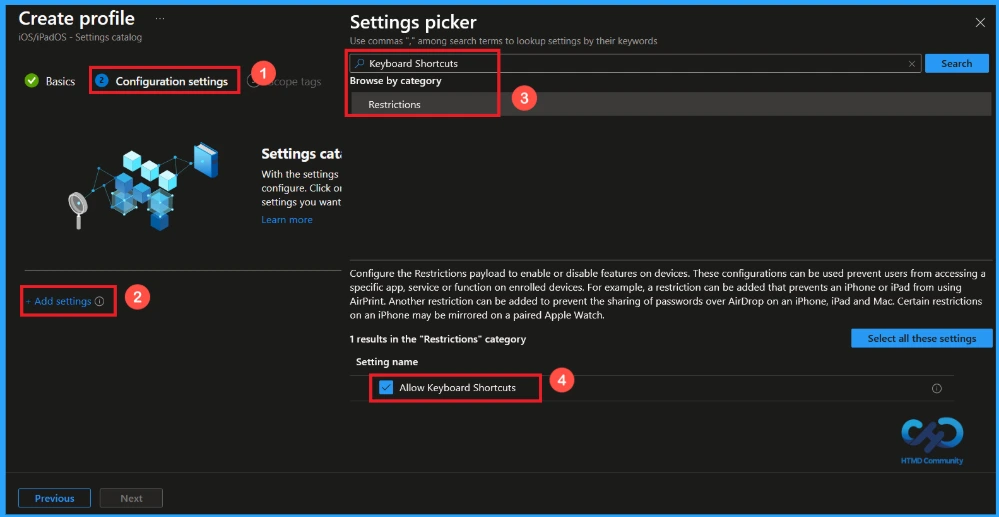The width and height of the screenshot is (999, 517).
Task: Click the Browse by category heading
Action: (x=396, y=82)
